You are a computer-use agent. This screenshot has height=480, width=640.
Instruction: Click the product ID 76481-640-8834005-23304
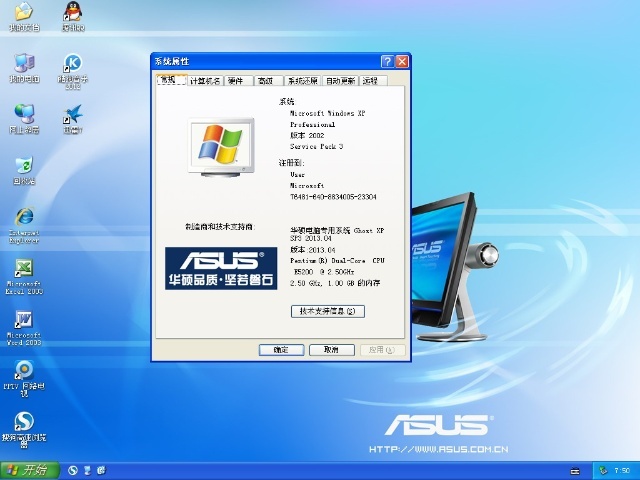(333, 197)
